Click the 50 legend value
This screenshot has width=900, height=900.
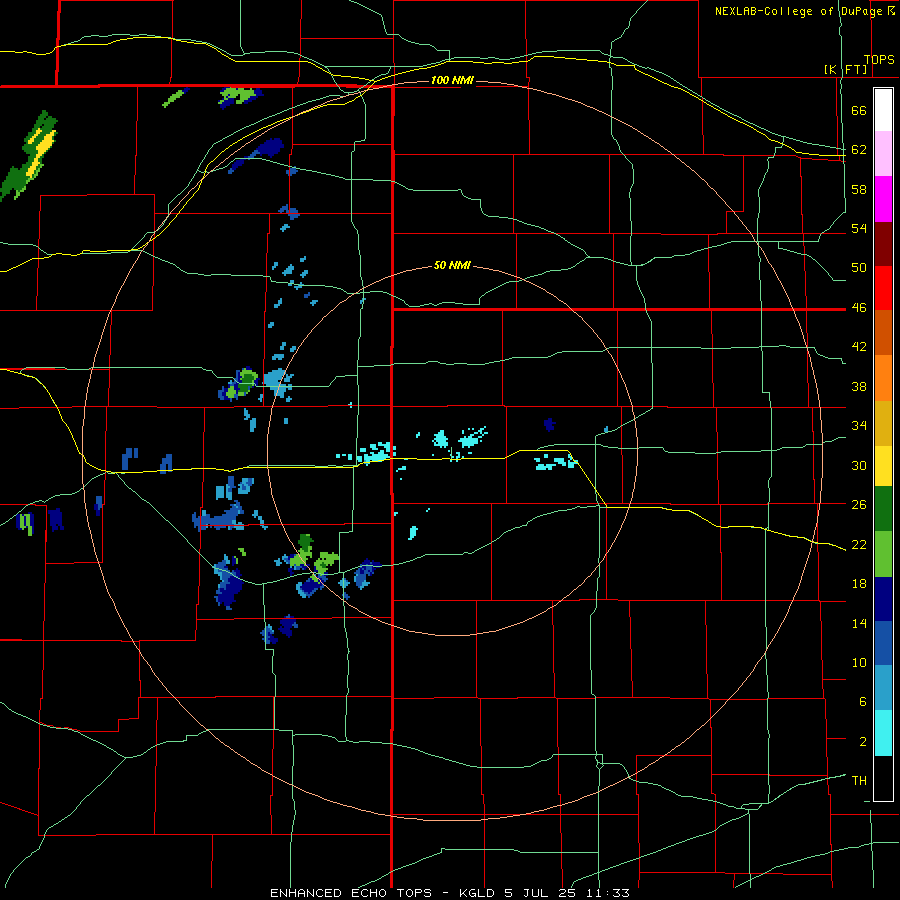859,268
